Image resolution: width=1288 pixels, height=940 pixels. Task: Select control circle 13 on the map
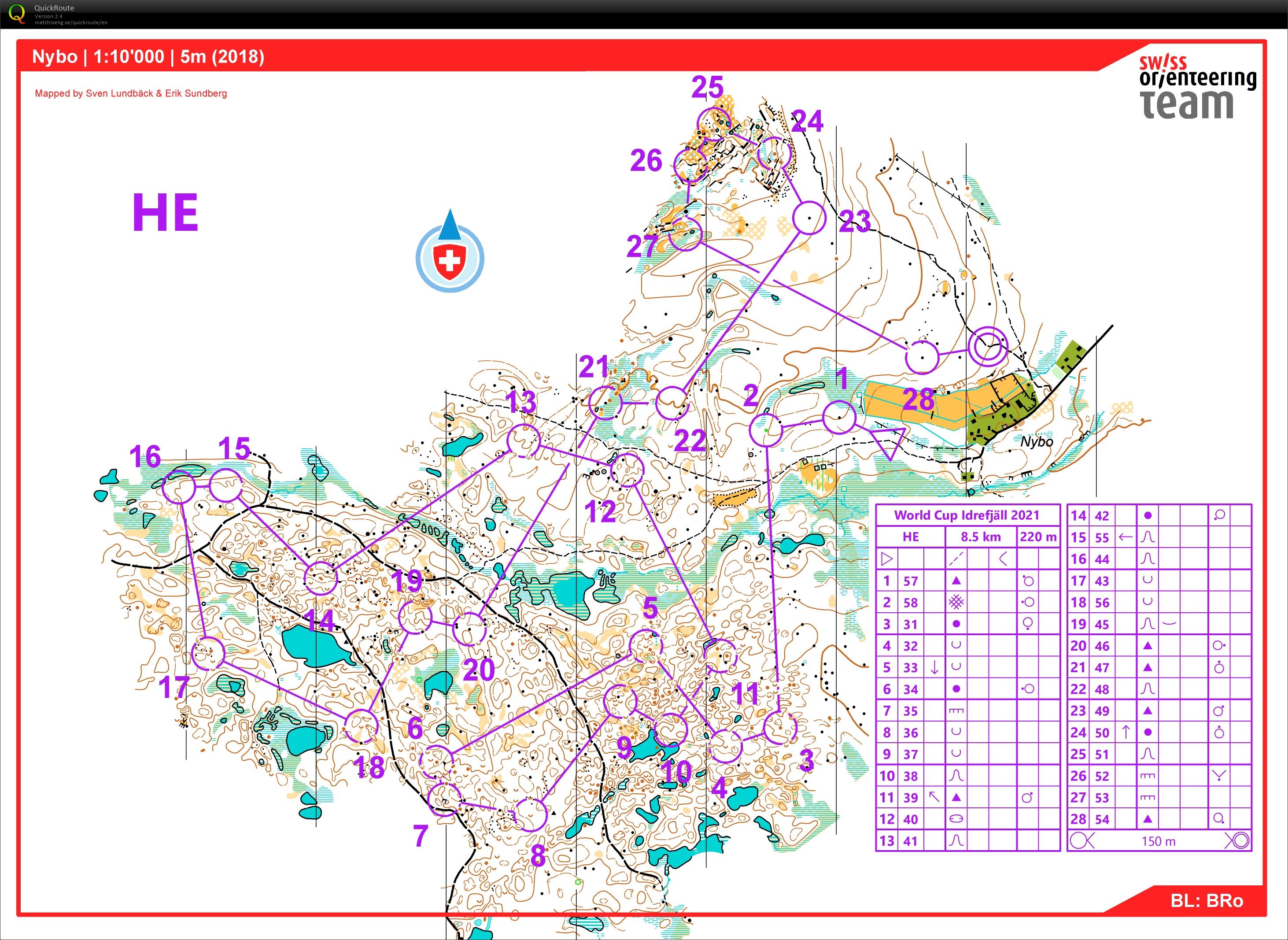point(523,440)
